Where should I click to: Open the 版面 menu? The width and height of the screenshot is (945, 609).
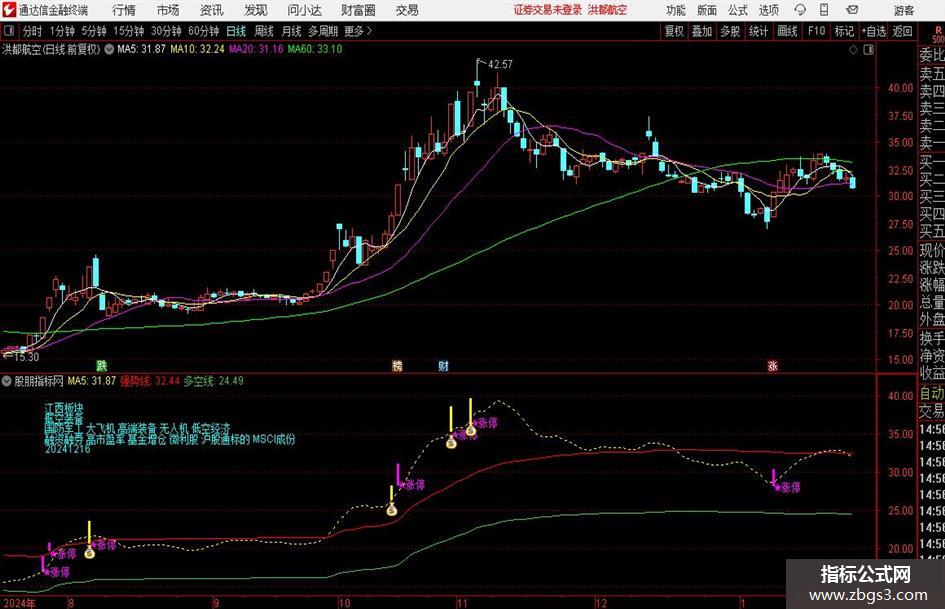(707, 10)
